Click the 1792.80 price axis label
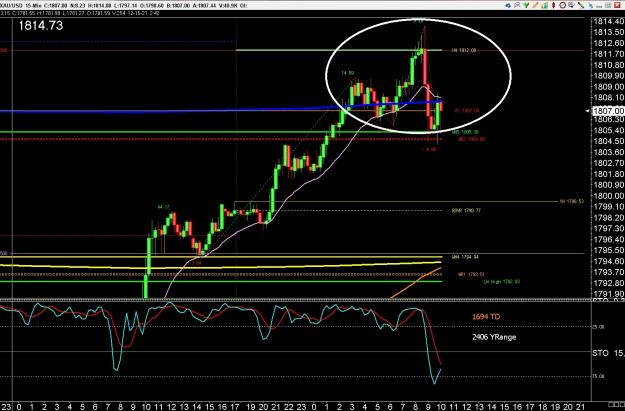625x411 pixels. click(609, 283)
